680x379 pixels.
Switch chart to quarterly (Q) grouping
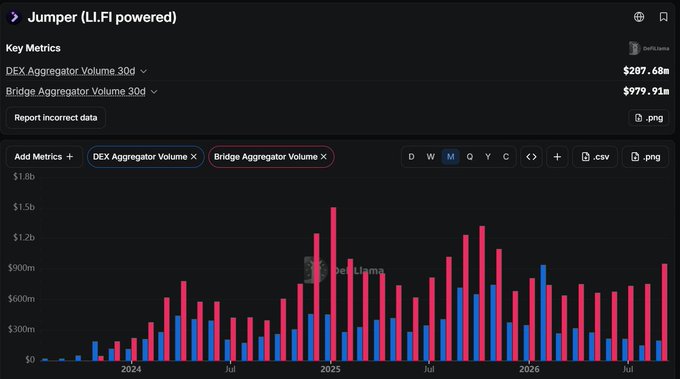tap(470, 157)
